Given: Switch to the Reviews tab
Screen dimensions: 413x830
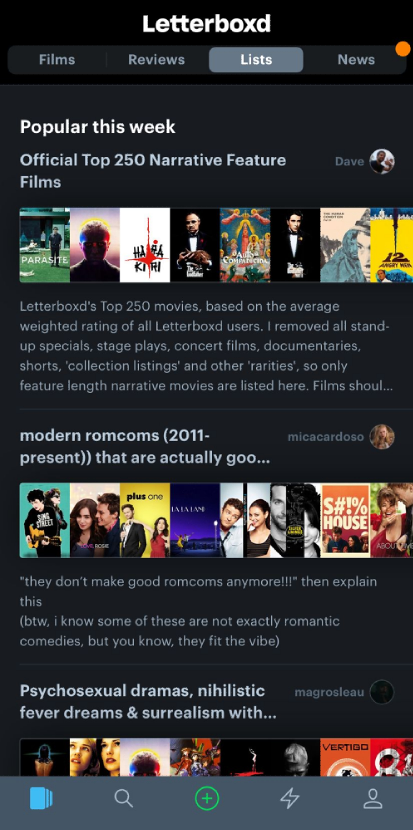Looking at the screenshot, I should 156,60.
